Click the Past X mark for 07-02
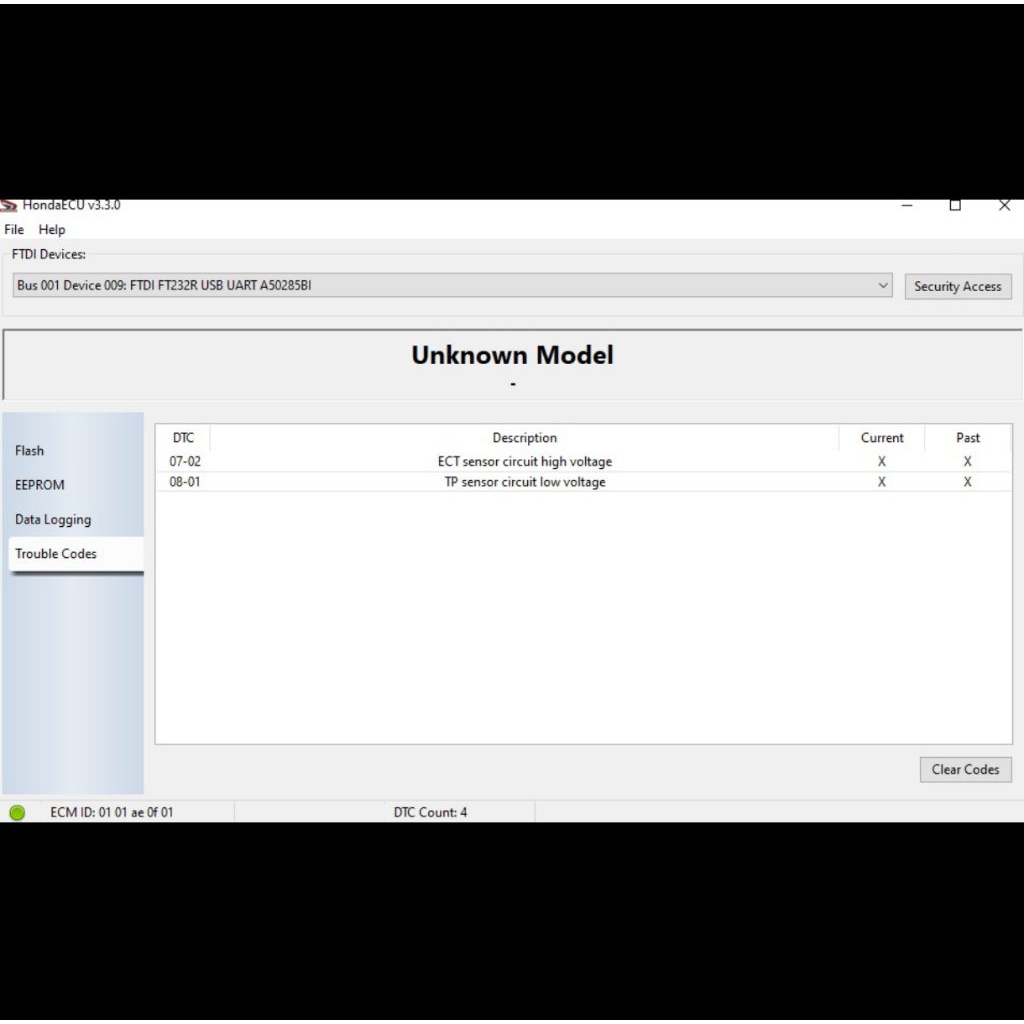 tap(968, 461)
